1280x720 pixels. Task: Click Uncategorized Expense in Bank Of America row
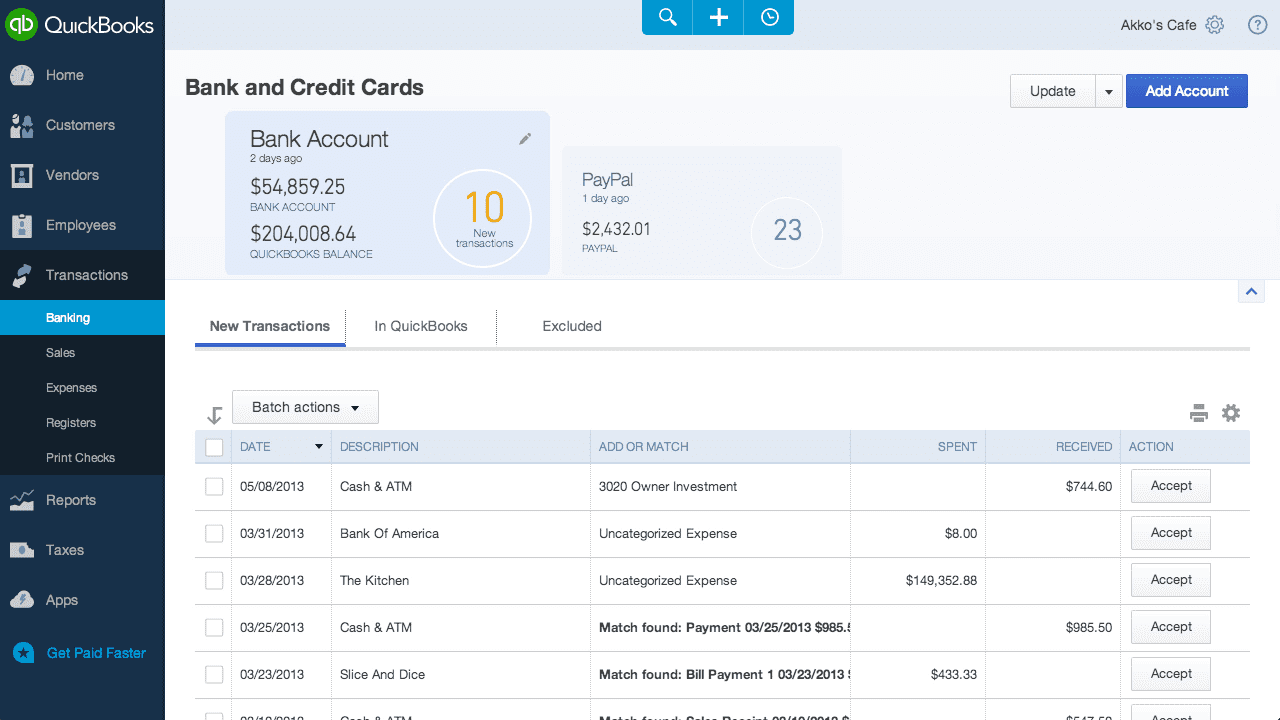click(668, 533)
